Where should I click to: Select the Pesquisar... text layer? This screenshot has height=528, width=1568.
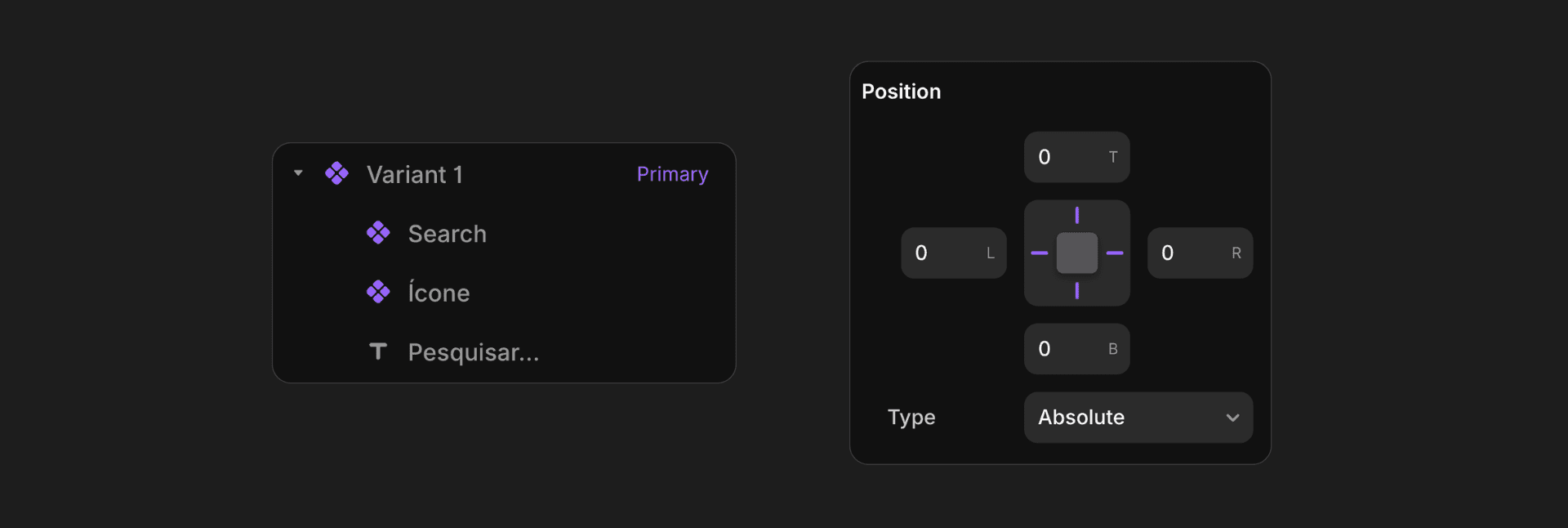pyautogui.click(x=504, y=352)
